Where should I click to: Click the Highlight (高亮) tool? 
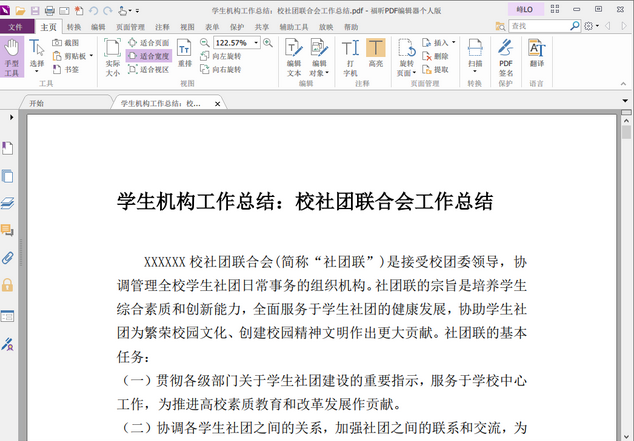tap(376, 55)
